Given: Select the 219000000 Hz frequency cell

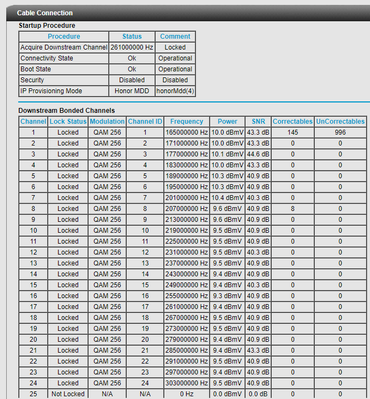Looking at the screenshot, I should (x=187, y=230).
